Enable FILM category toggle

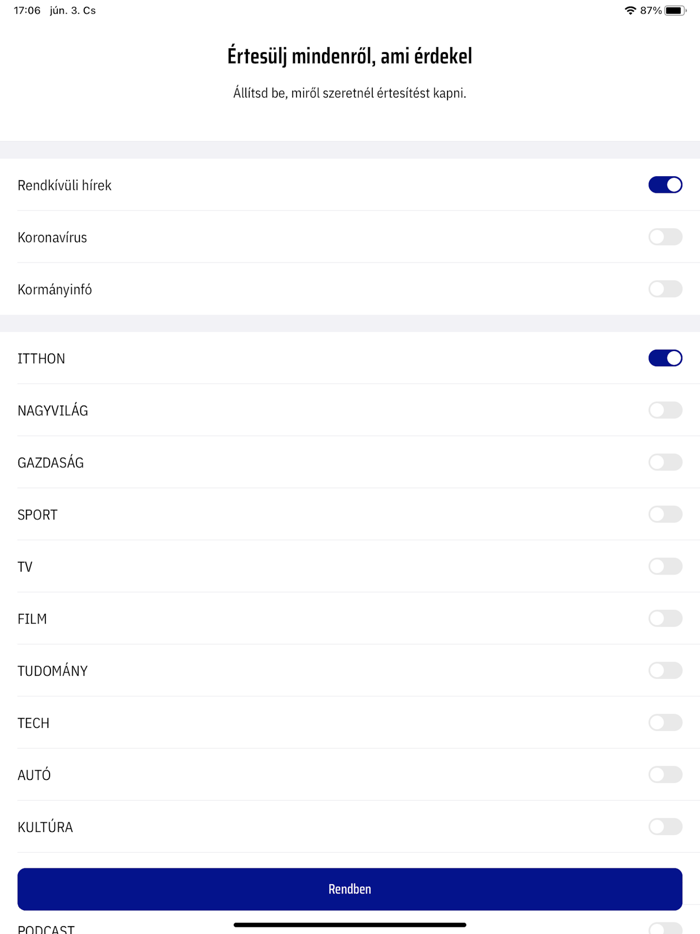665,618
